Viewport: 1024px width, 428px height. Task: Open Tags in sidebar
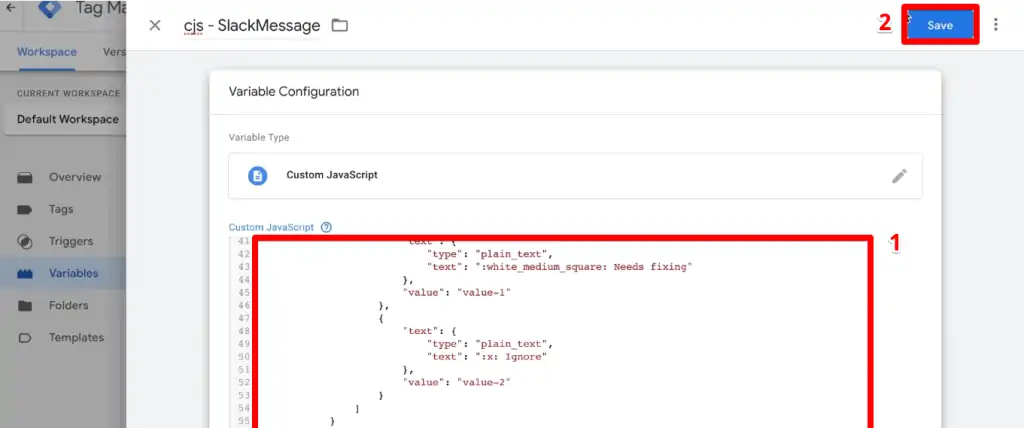point(63,209)
